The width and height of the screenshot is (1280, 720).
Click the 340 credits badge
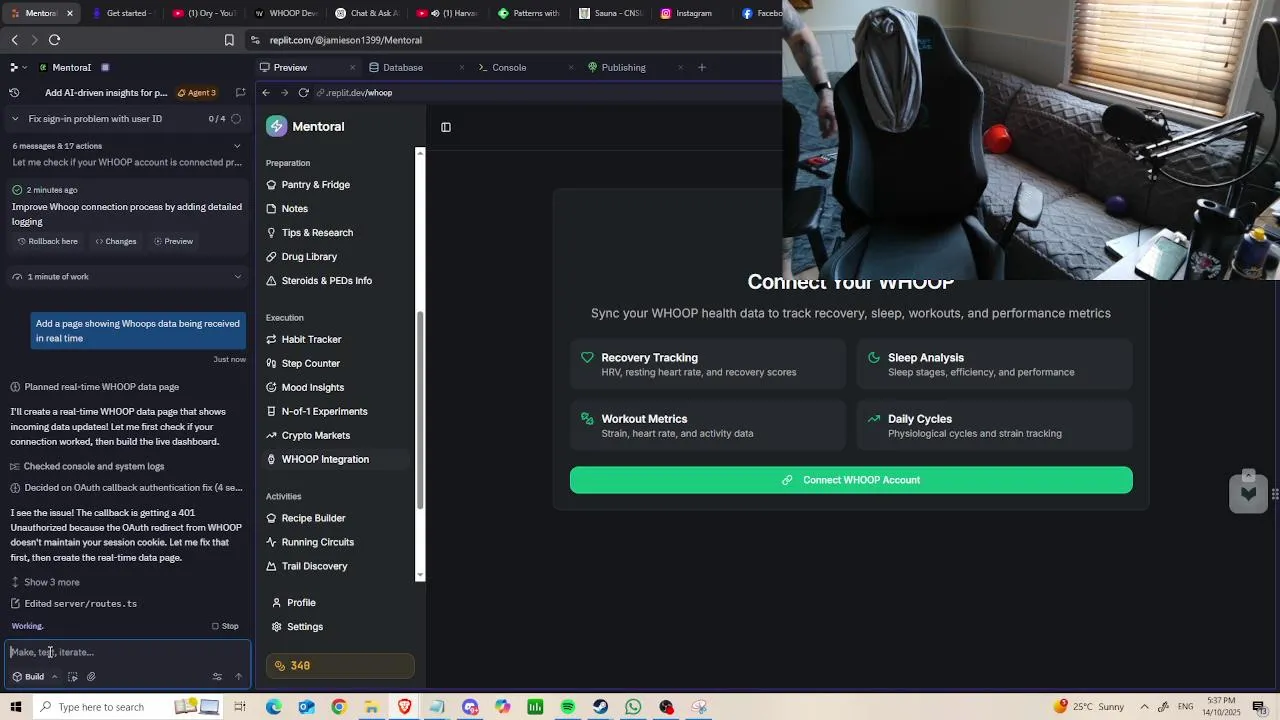340,666
